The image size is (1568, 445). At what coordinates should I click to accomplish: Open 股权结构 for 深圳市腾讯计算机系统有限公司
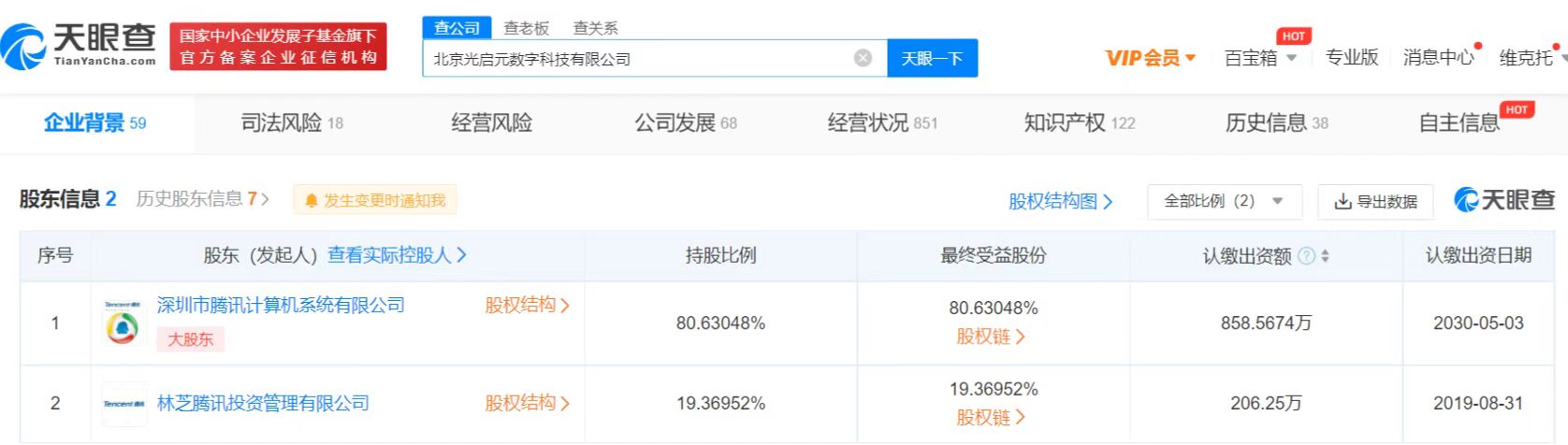pos(528,305)
